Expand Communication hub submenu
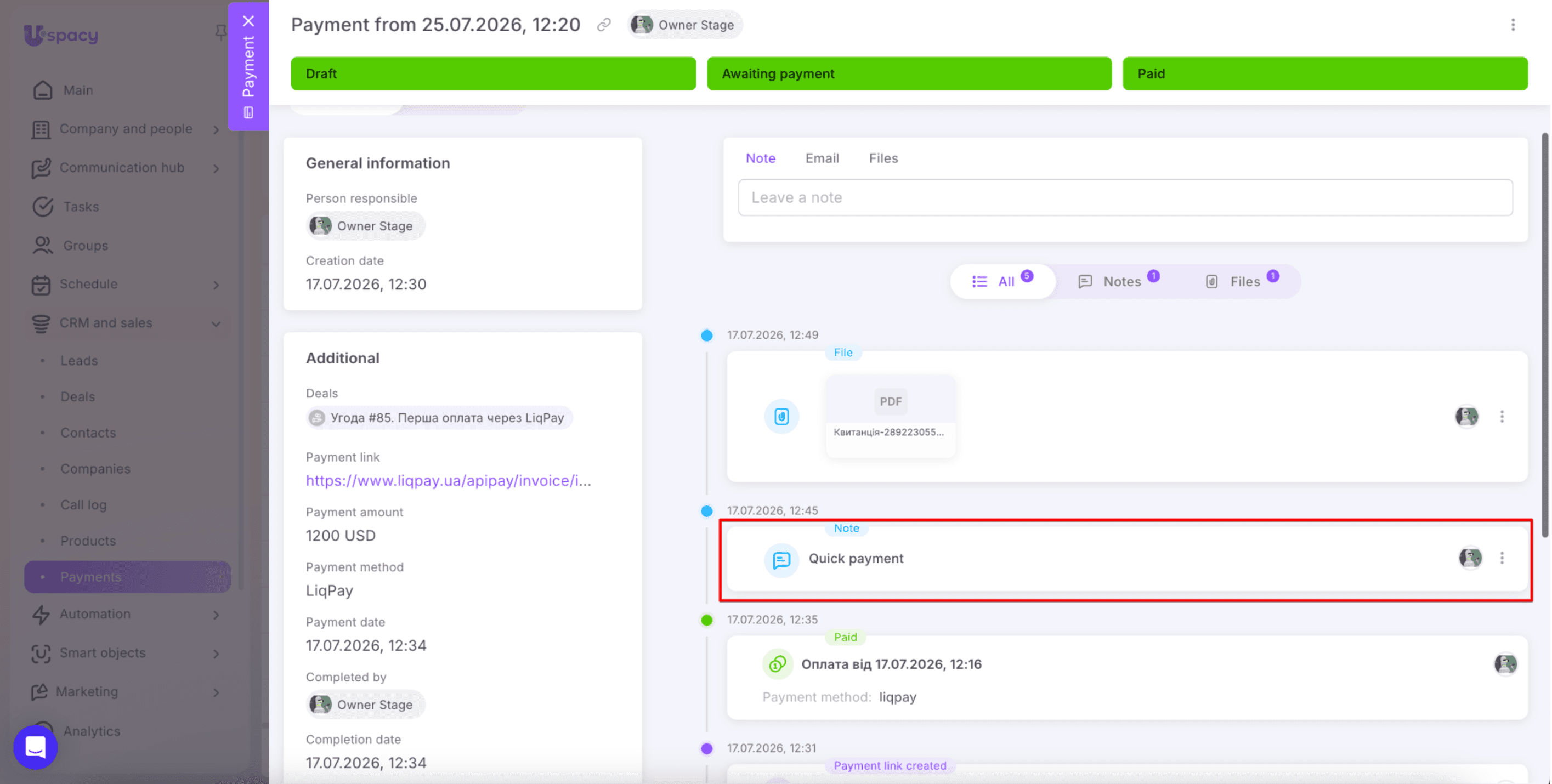The image size is (1552, 784). tap(216, 168)
